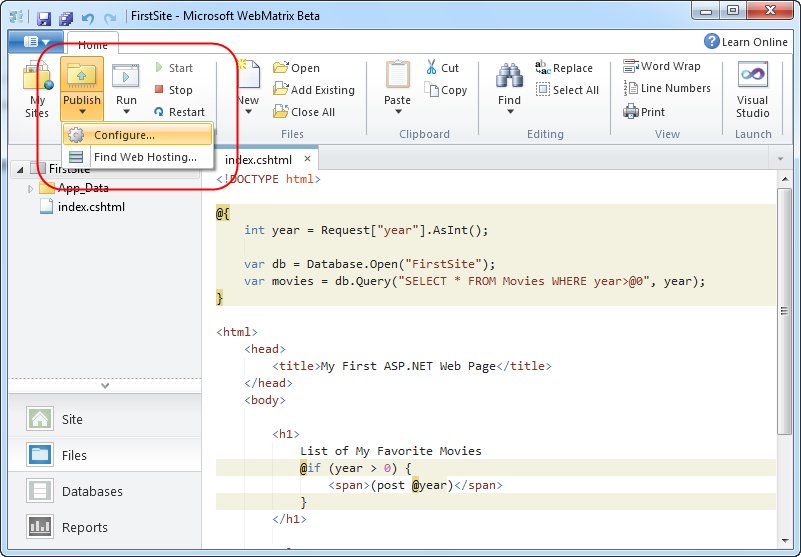Save the file from quick access toolbar
801x557 pixels.
tap(44, 18)
